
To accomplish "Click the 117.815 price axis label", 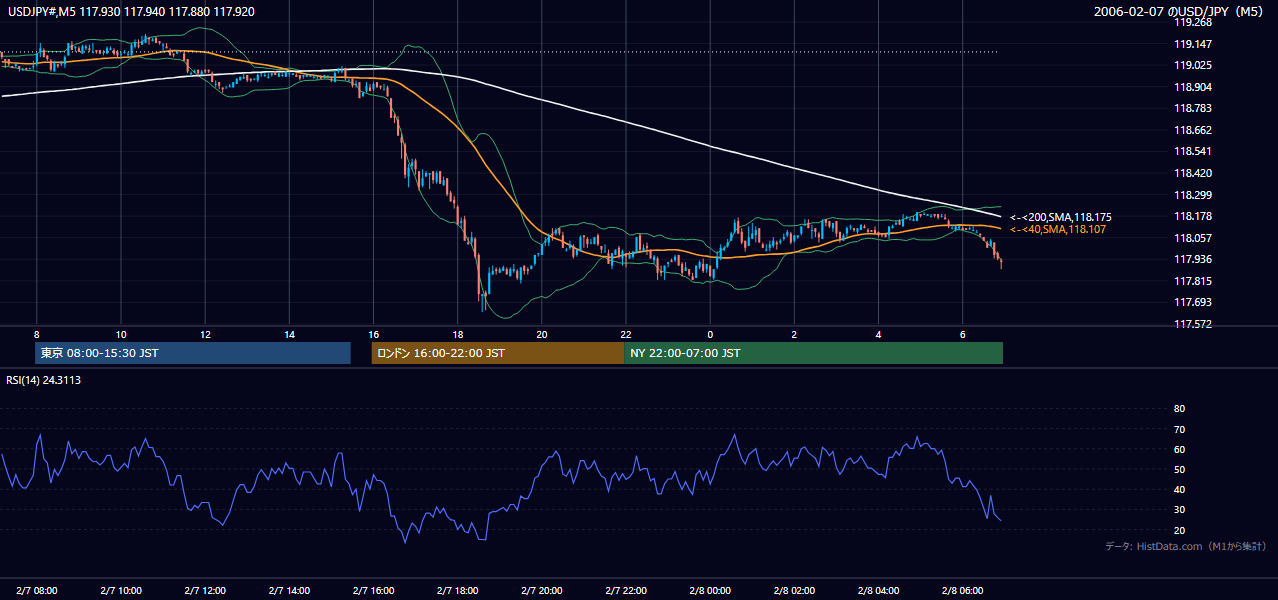I will 1193,281.
